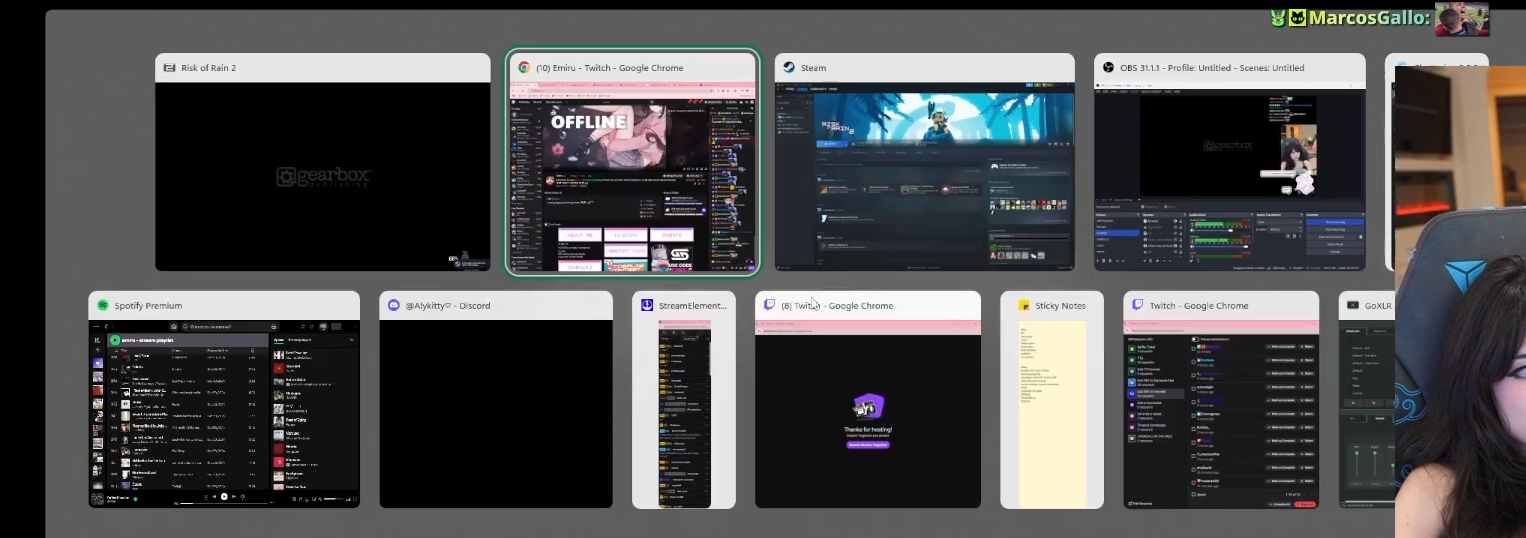Click the StreamElements icon in switcher
The height and width of the screenshot is (538, 1526).
point(647,306)
